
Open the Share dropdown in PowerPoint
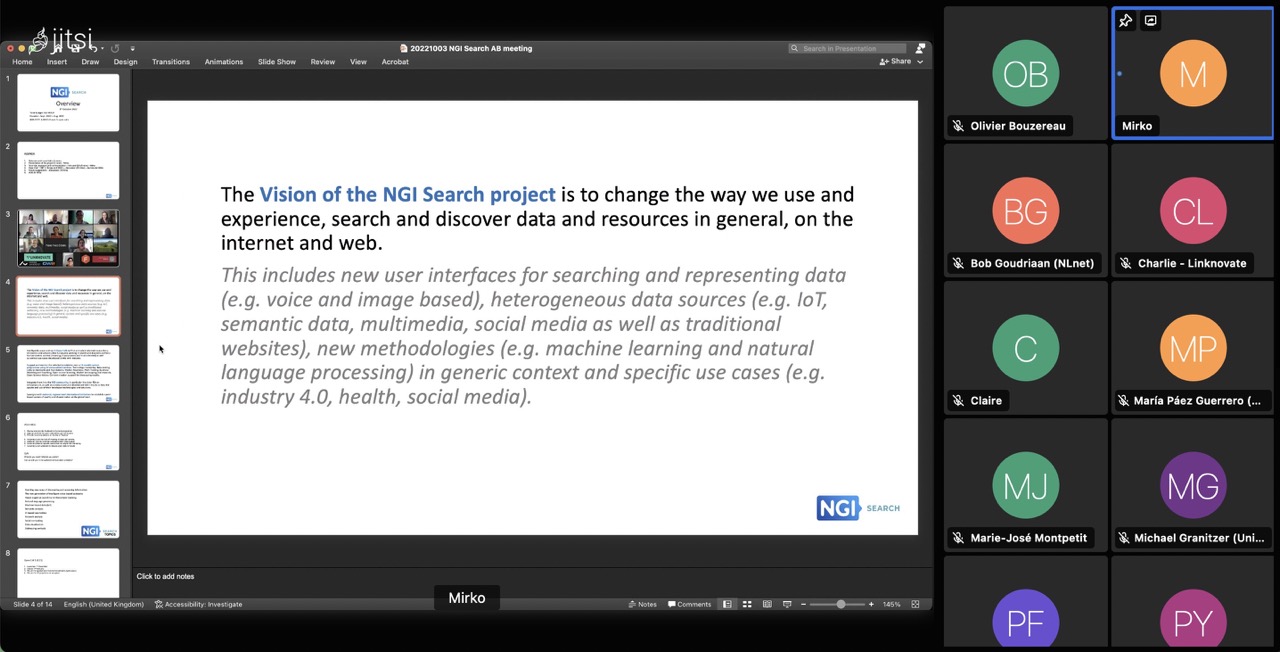901,62
